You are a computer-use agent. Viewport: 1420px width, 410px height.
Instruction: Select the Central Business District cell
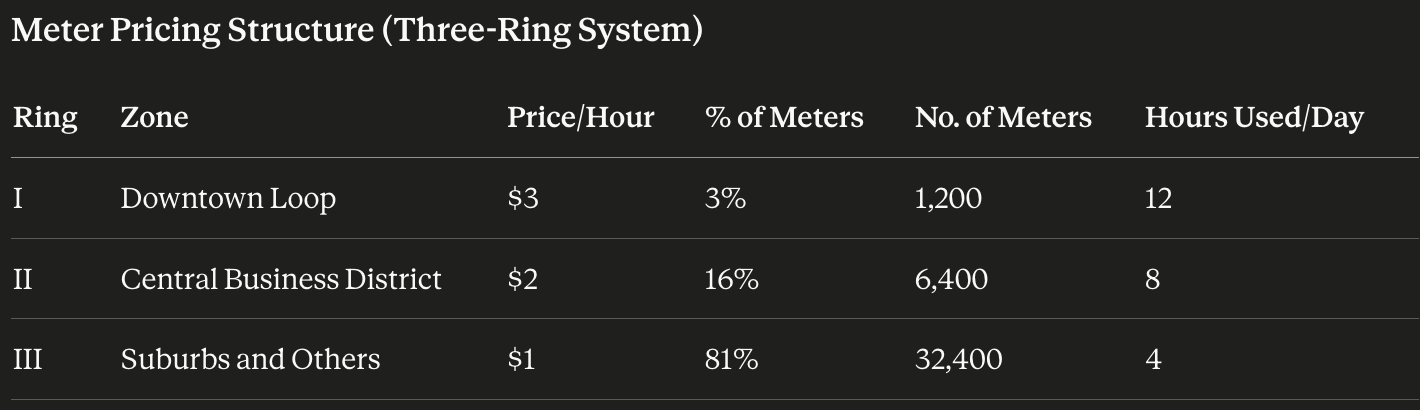[x=281, y=278]
